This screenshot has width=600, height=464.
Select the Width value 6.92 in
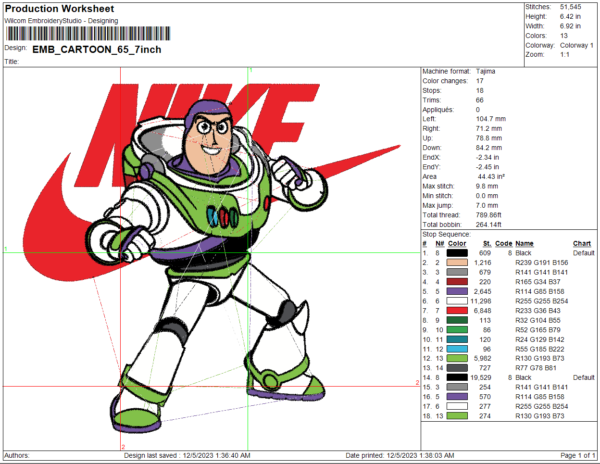[x=570, y=26]
